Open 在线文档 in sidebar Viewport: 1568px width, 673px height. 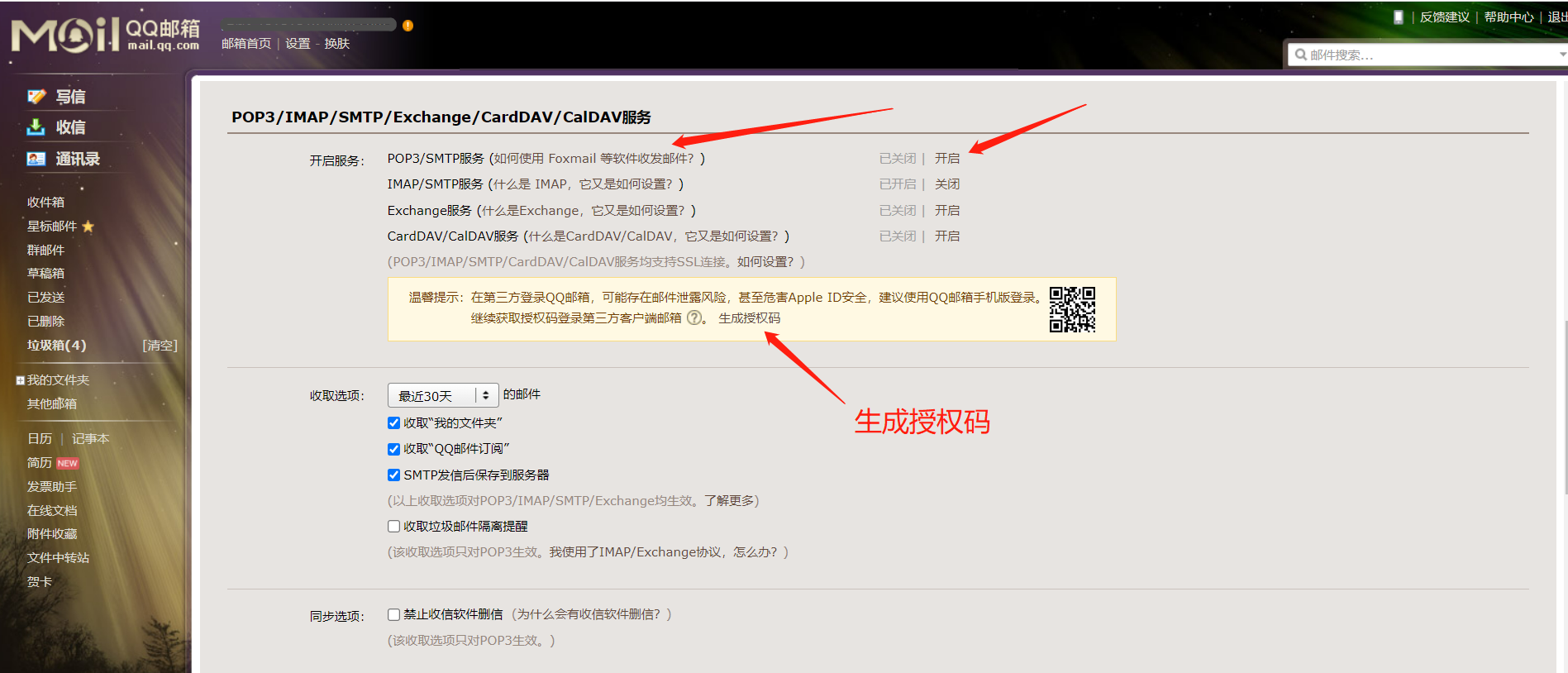(x=51, y=511)
